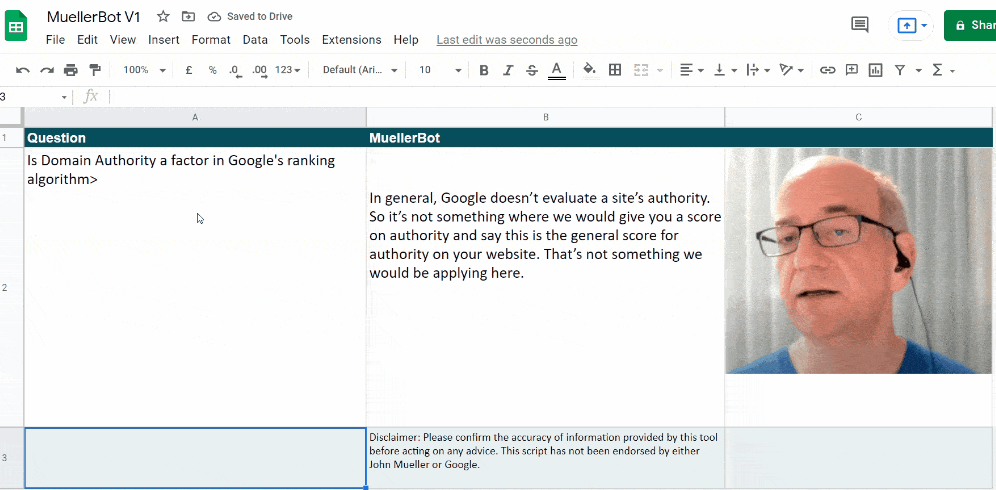The image size is (996, 490).
Task: Open text rotation dropdown
Action: (x=791, y=70)
